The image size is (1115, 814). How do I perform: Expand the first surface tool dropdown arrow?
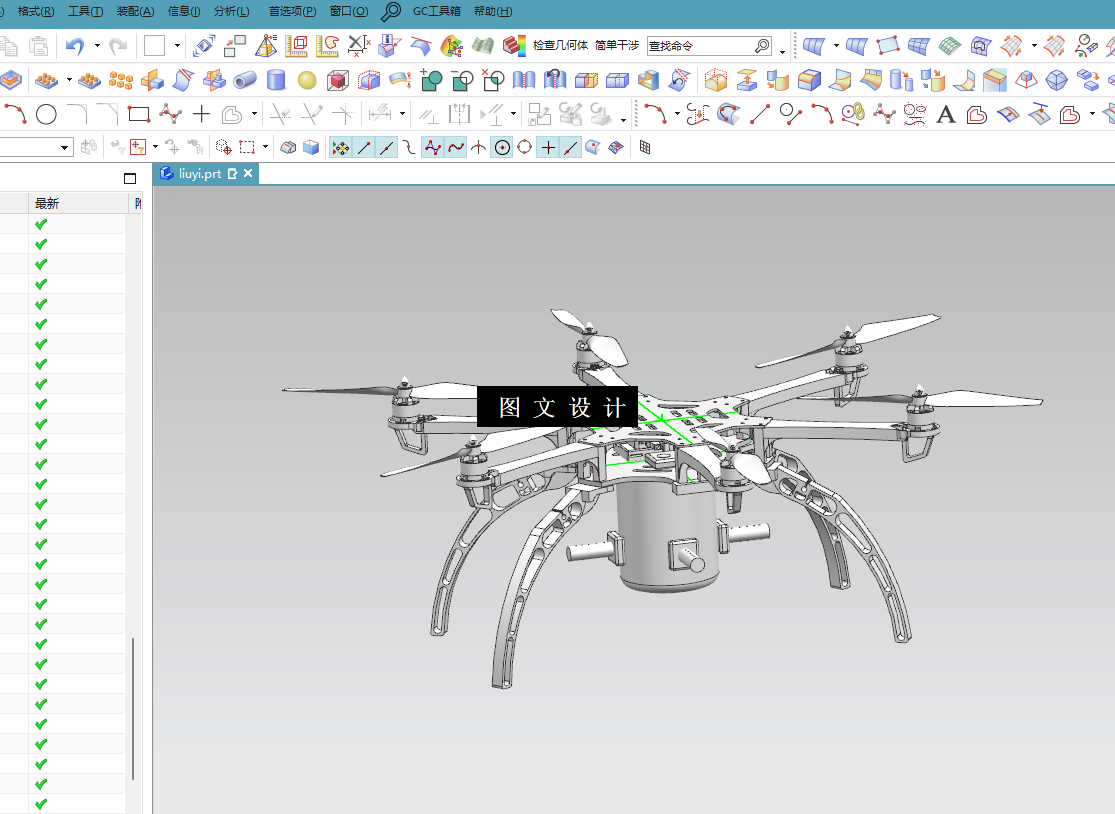coord(836,46)
